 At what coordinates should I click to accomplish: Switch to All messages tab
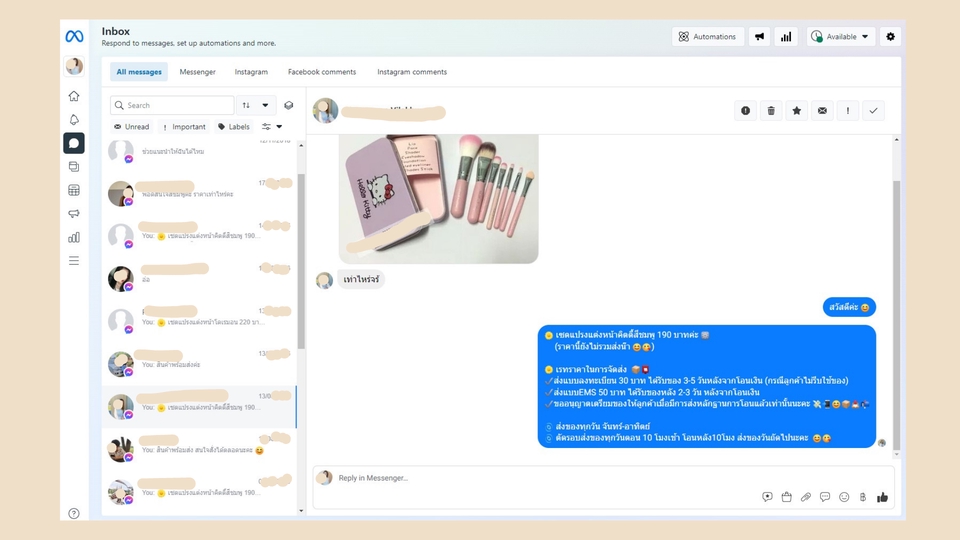tap(139, 72)
